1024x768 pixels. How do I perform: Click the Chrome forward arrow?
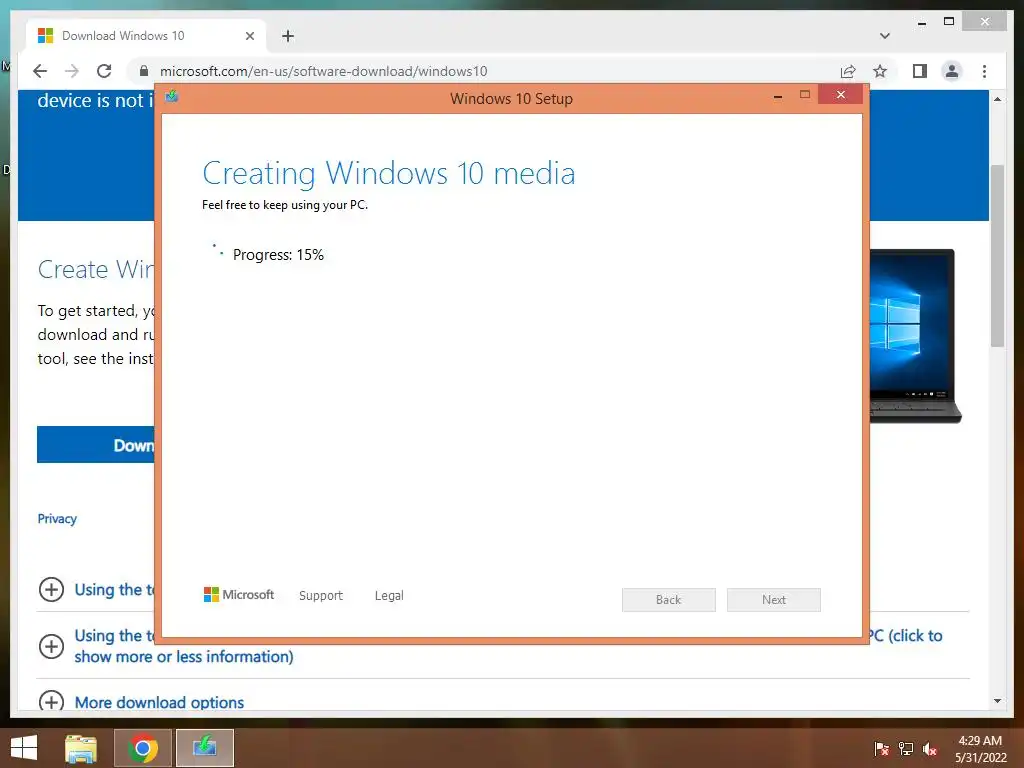click(x=72, y=71)
